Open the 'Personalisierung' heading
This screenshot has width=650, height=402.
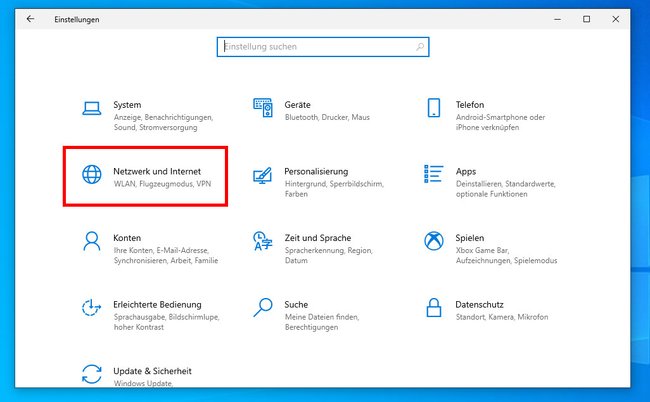click(316, 172)
